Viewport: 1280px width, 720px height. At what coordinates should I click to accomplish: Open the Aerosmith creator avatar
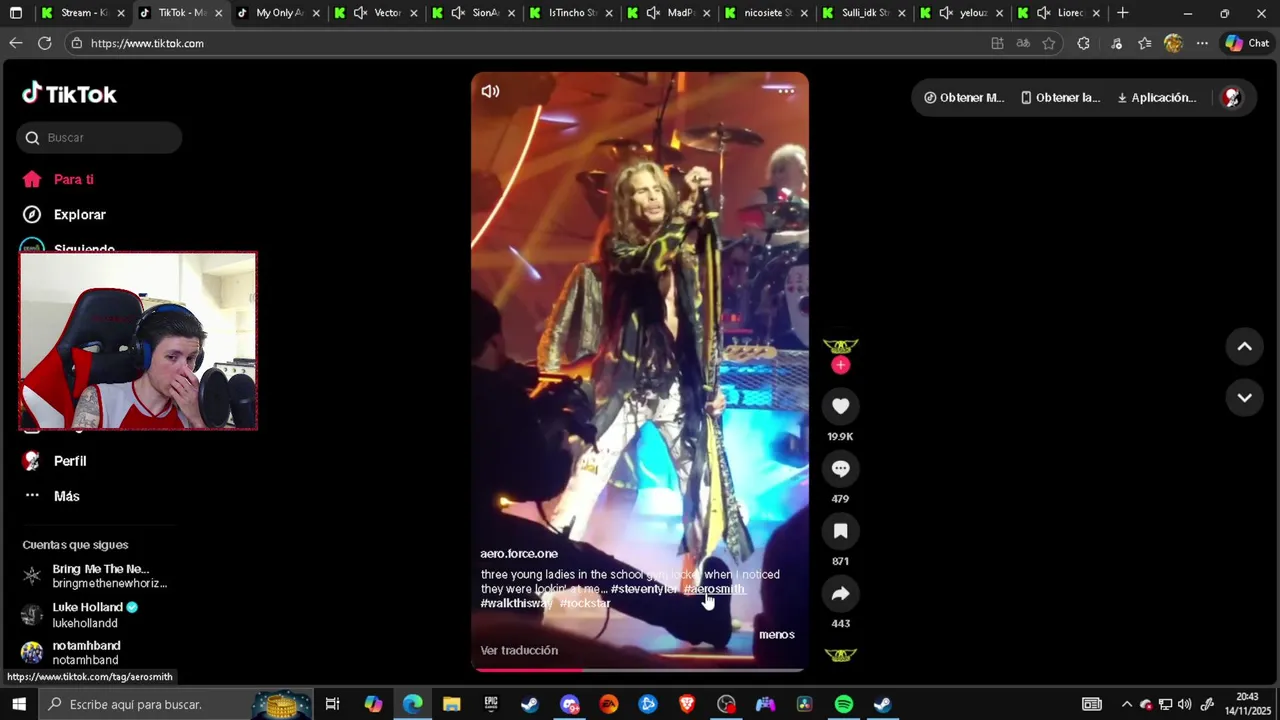tap(840, 346)
